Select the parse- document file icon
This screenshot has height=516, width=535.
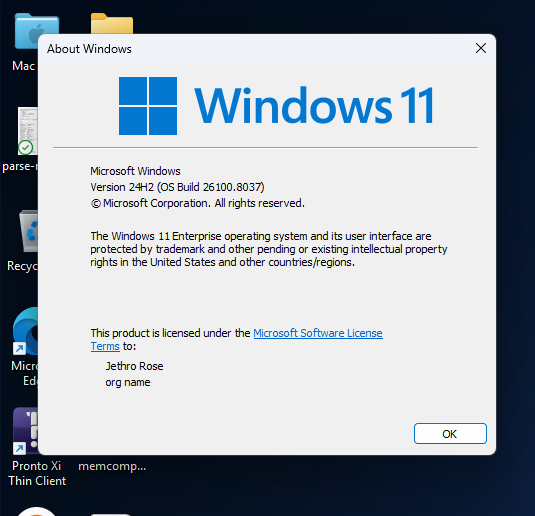(x=27, y=130)
